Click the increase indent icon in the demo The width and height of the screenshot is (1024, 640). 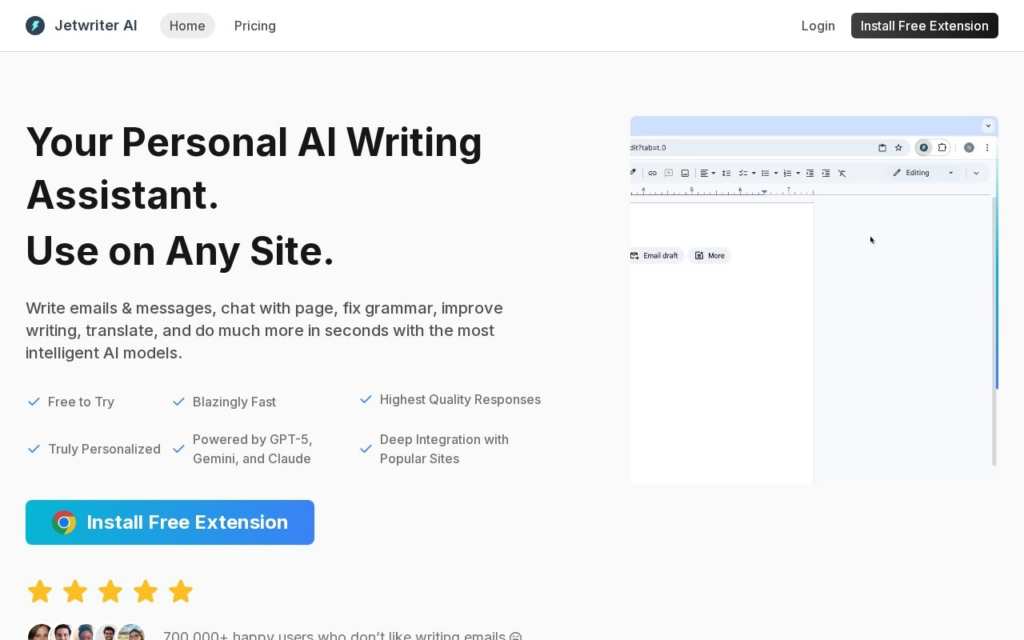825,173
